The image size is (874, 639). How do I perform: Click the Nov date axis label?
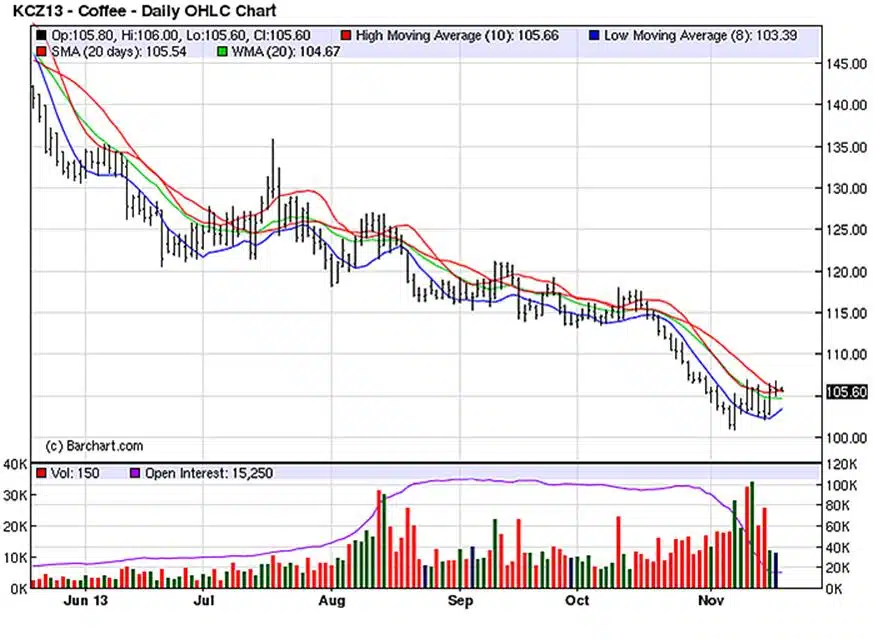[708, 602]
